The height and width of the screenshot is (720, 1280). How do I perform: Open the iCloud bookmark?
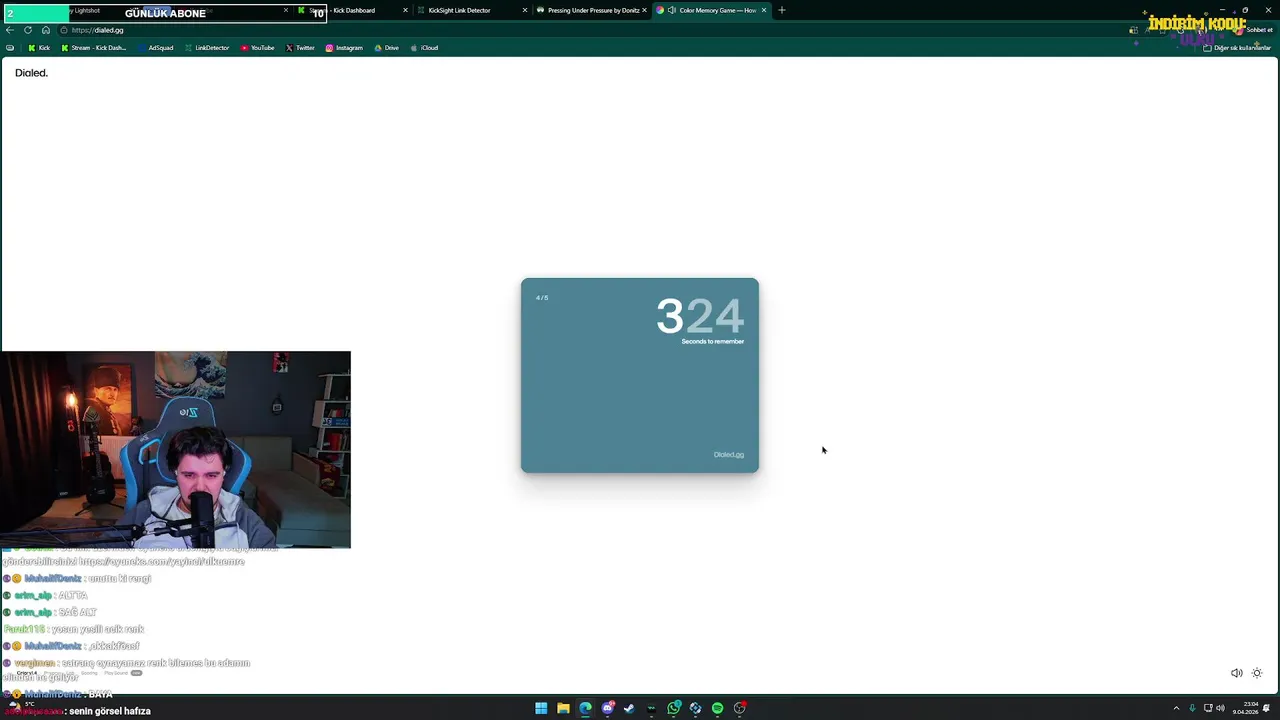pyautogui.click(x=424, y=48)
